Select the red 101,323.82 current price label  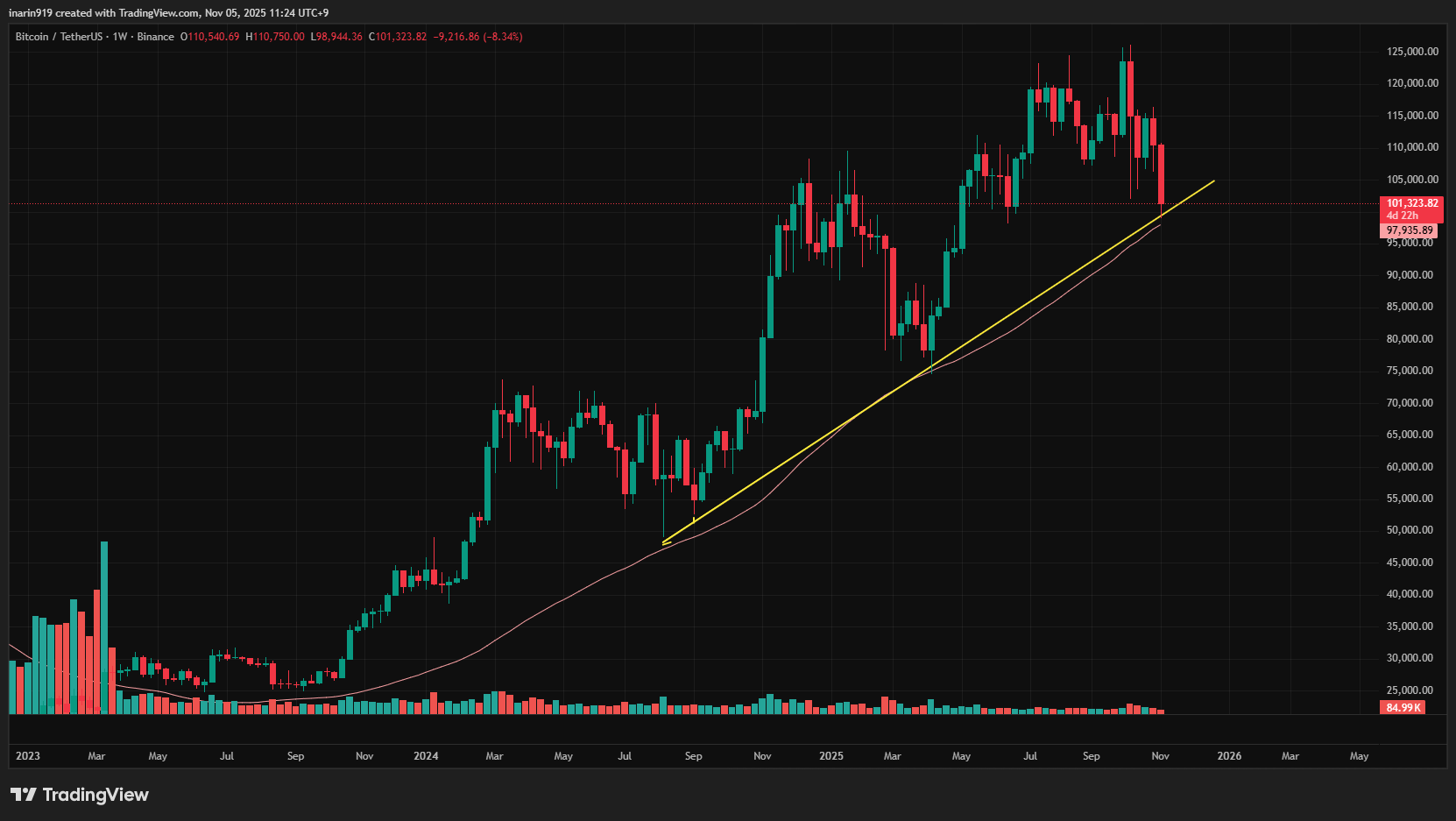coord(1411,203)
